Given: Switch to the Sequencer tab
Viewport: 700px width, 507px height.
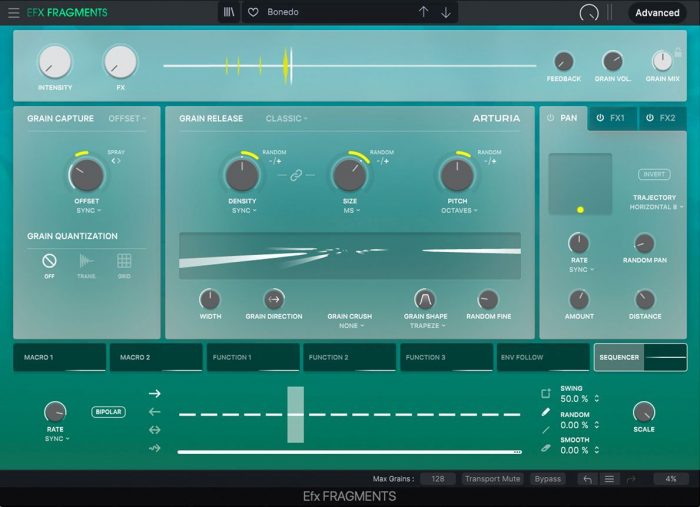Looking at the screenshot, I should pyautogui.click(x=640, y=357).
